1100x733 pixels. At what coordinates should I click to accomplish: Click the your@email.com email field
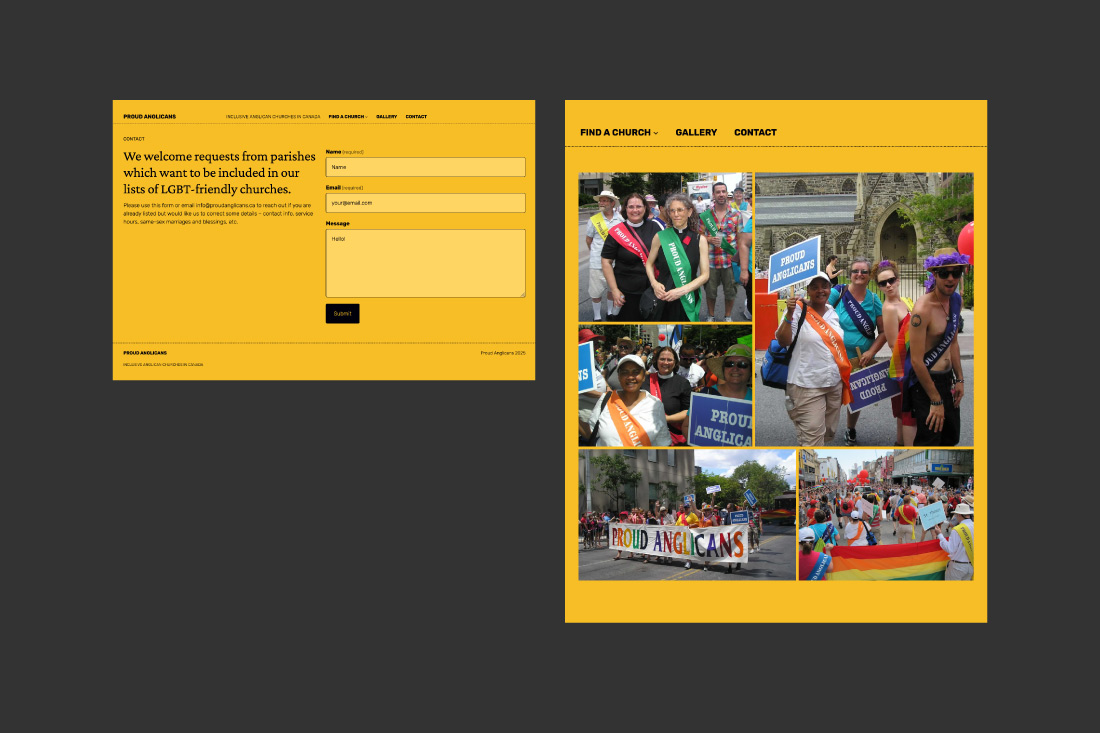(425, 203)
